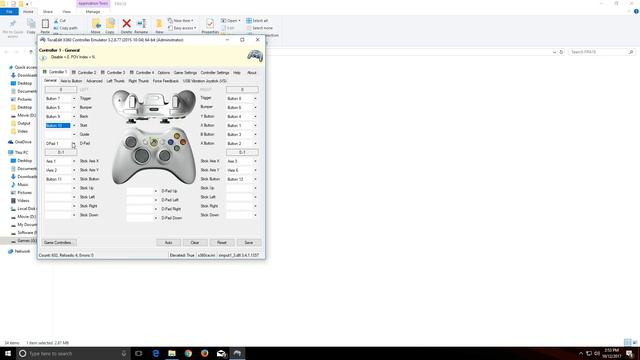Image resolution: width=640 pixels, height=360 pixels.
Task: Switch to the Controller 4 tab
Action: coord(142,72)
